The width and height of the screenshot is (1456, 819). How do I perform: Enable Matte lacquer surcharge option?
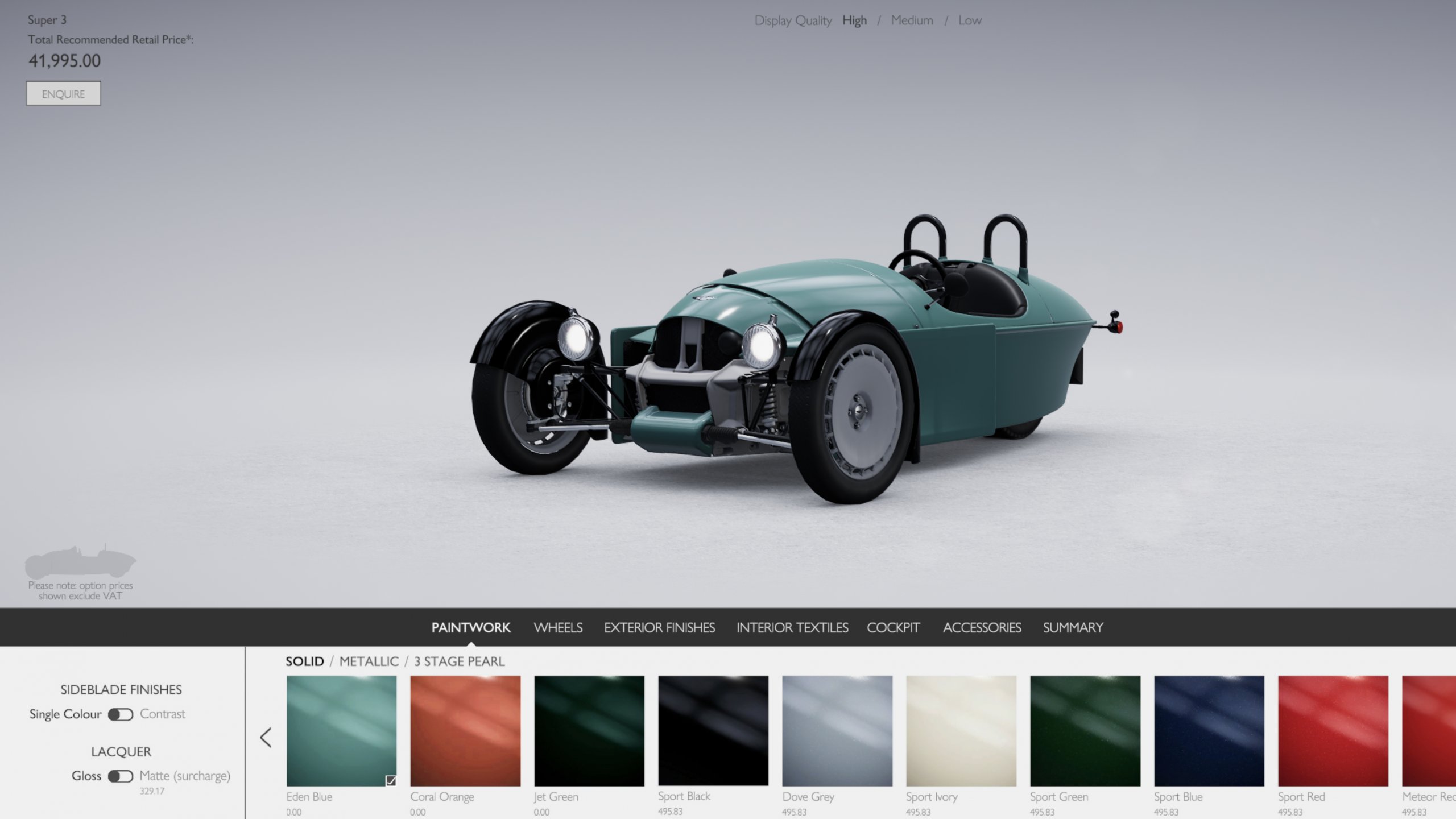tap(121, 776)
